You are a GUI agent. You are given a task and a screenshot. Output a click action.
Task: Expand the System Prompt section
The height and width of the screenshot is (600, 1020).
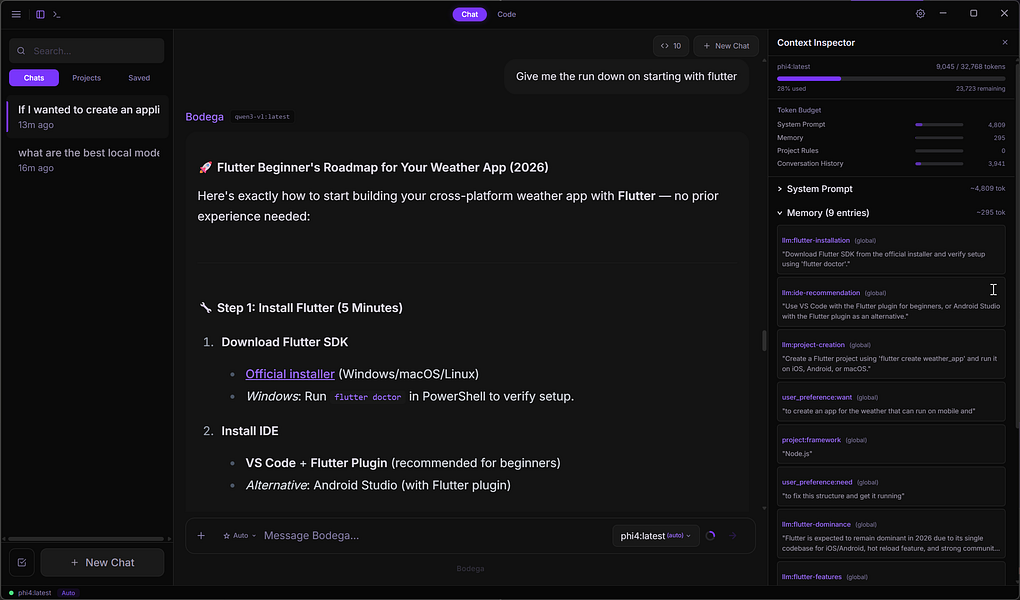coord(891,189)
